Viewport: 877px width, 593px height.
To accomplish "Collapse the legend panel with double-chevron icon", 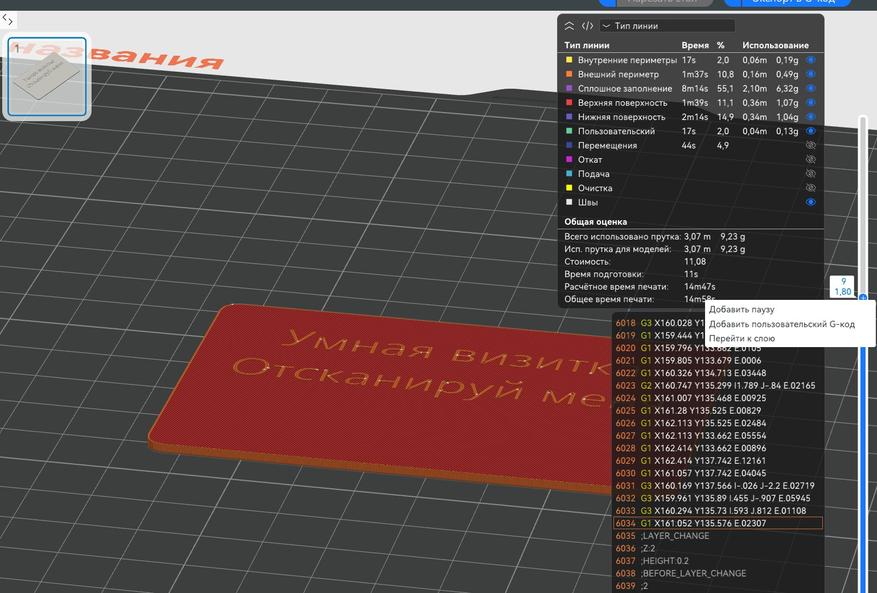I will point(570,26).
